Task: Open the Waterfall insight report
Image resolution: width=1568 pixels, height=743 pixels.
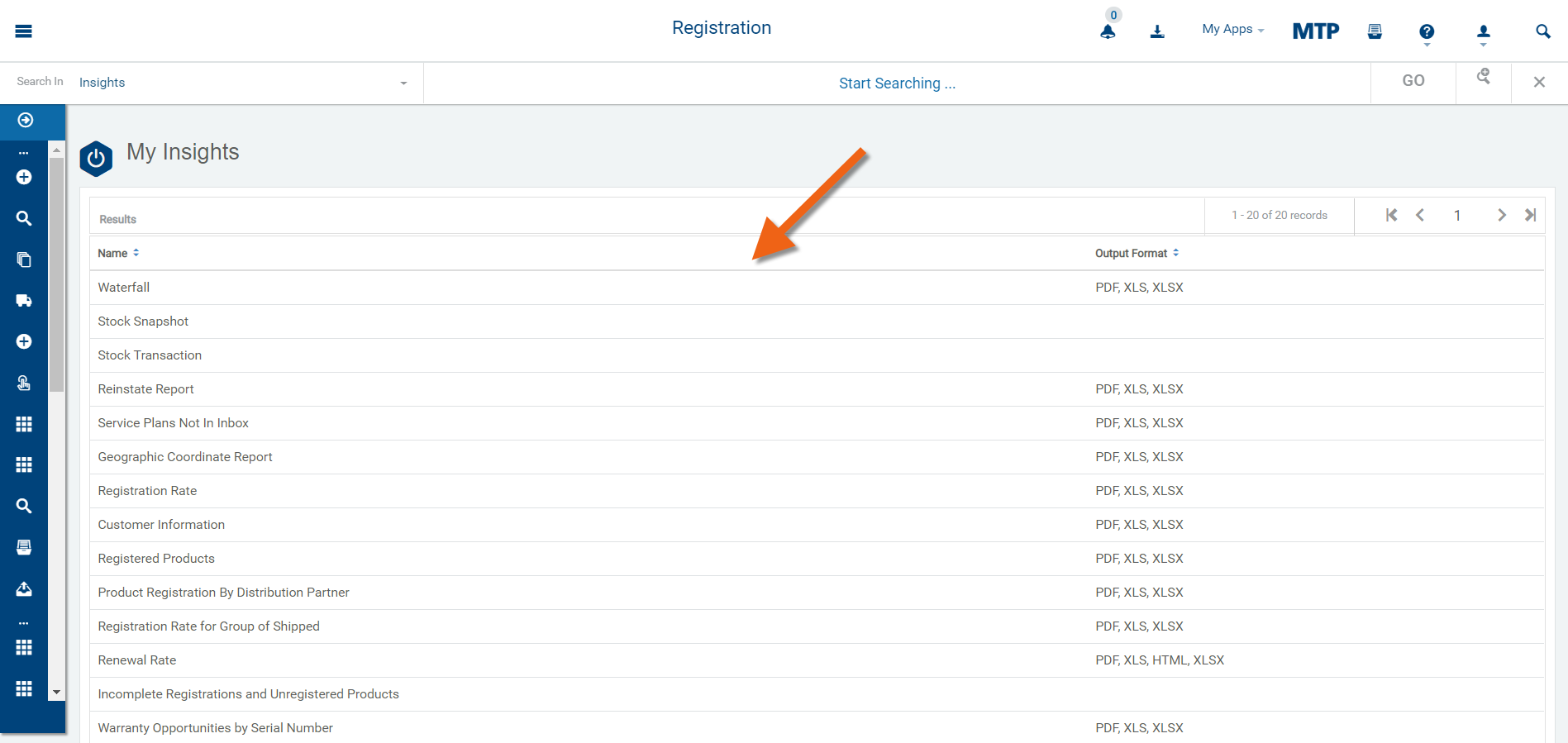Action: point(124,288)
